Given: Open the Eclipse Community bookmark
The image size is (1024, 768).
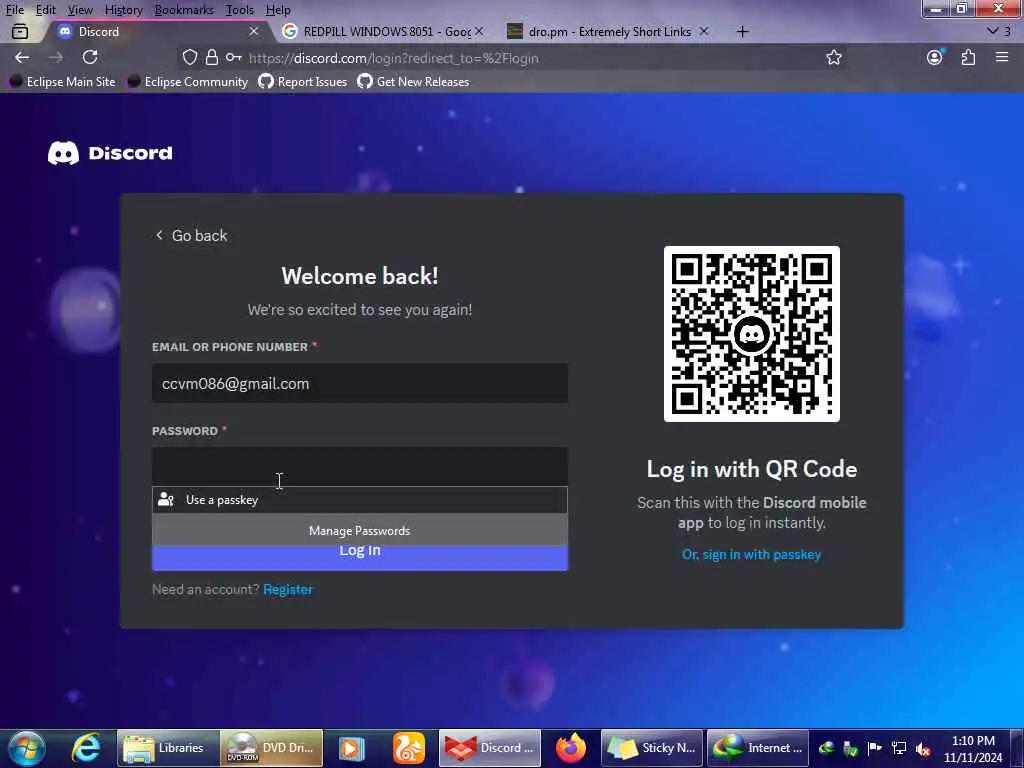Looking at the screenshot, I should click(x=188, y=82).
